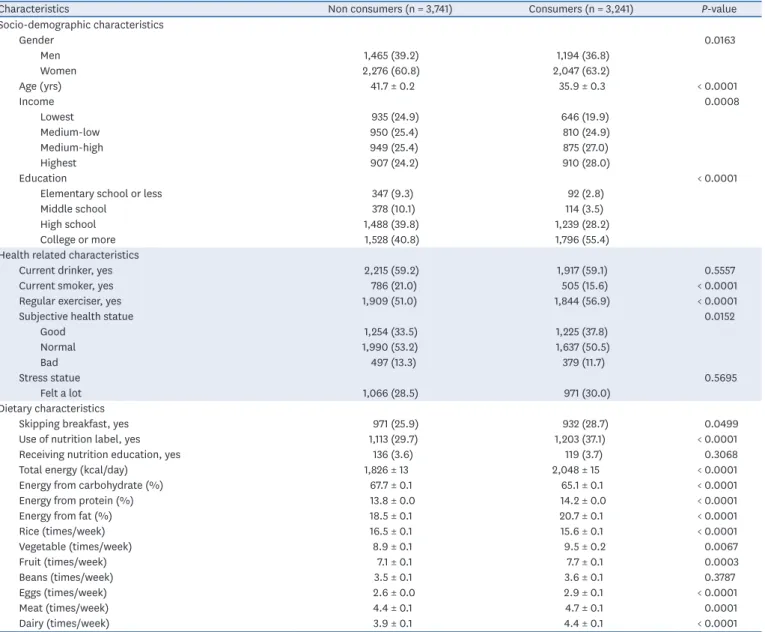Image resolution: width=765 pixels, height=632 pixels.
Task: Click value 1,254 (33.5) for Good health
Action: [x=390, y=332]
